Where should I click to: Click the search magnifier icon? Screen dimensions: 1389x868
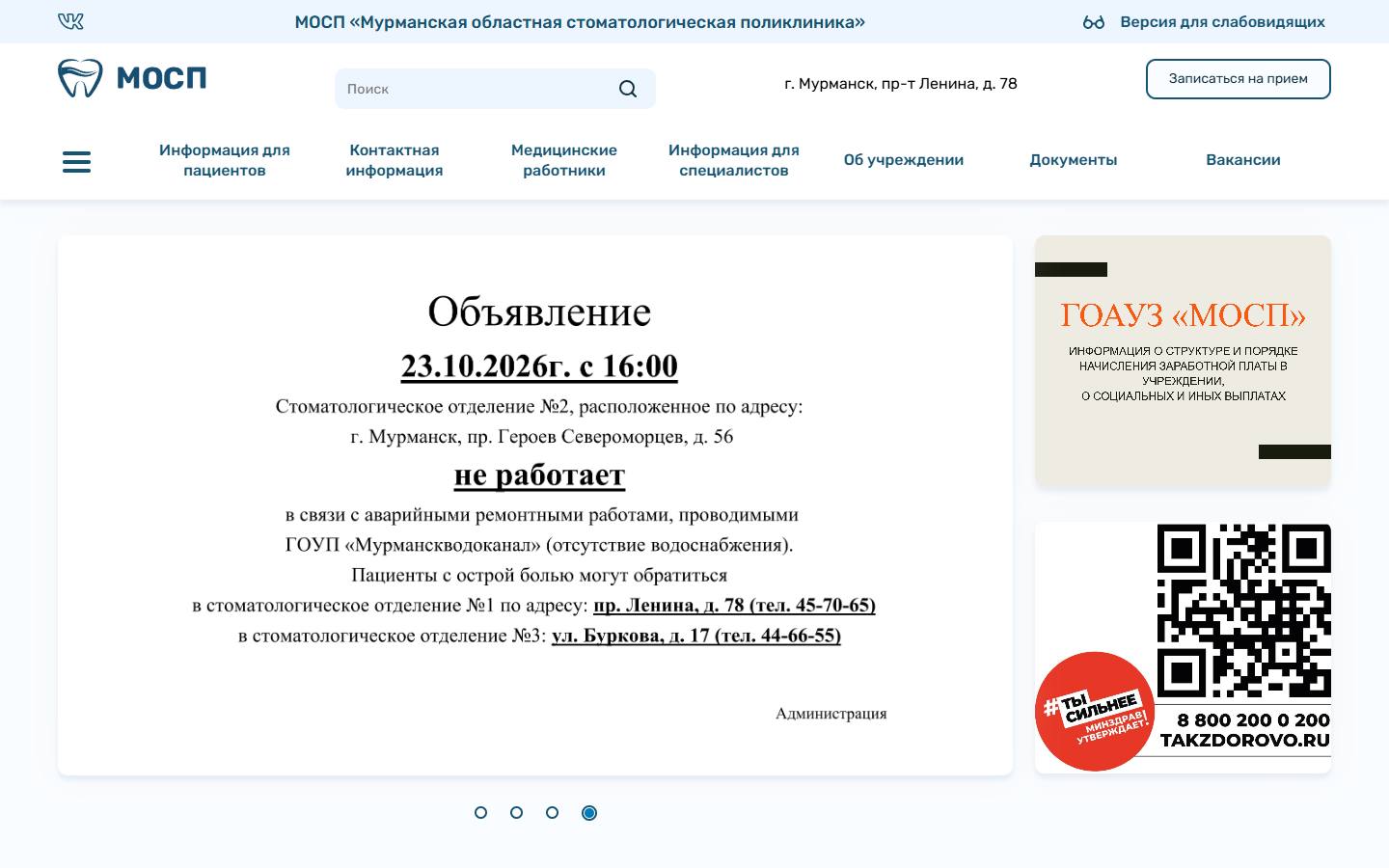(628, 89)
